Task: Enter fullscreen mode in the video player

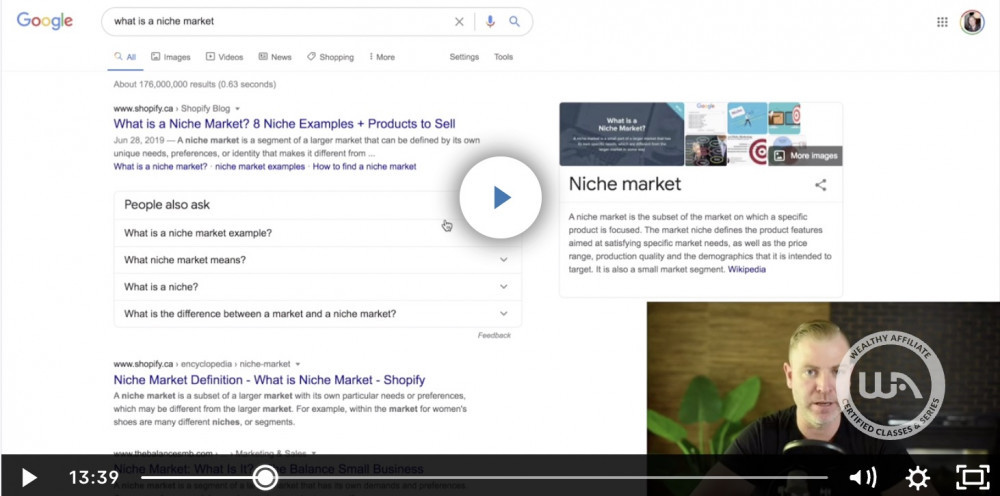Action: pyautogui.click(x=972, y=477)
